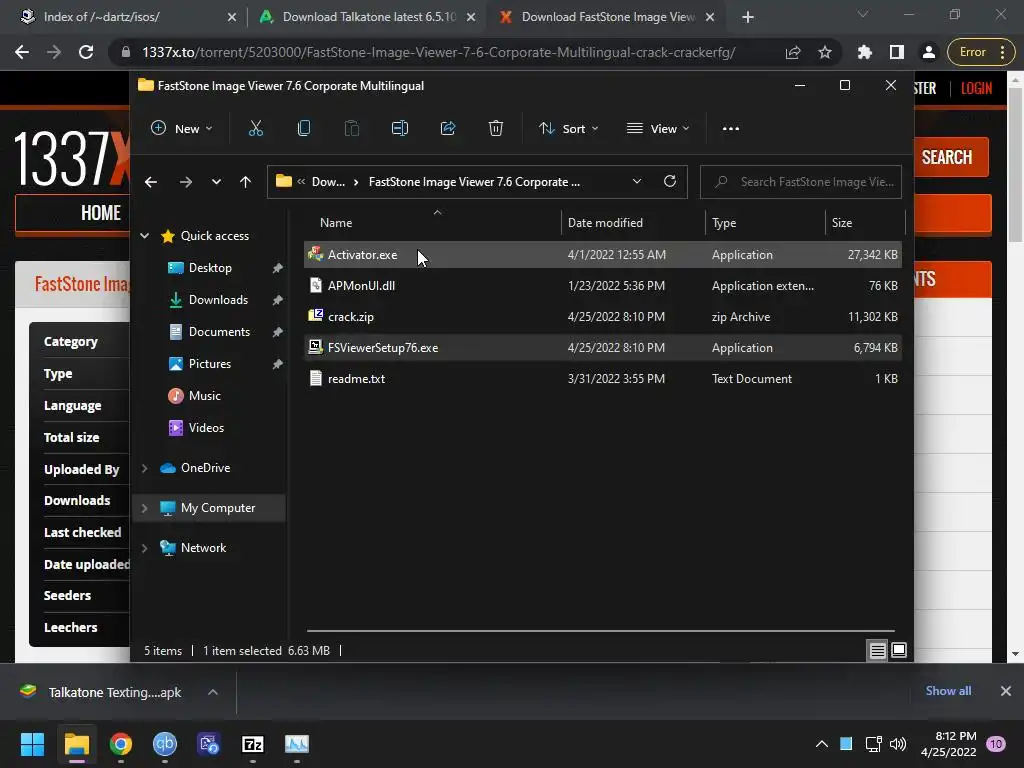The width and height of the screenshot is (1024, 768).
Task: Go back using the Explorer back arrow
Action: [x=151, y=182]
